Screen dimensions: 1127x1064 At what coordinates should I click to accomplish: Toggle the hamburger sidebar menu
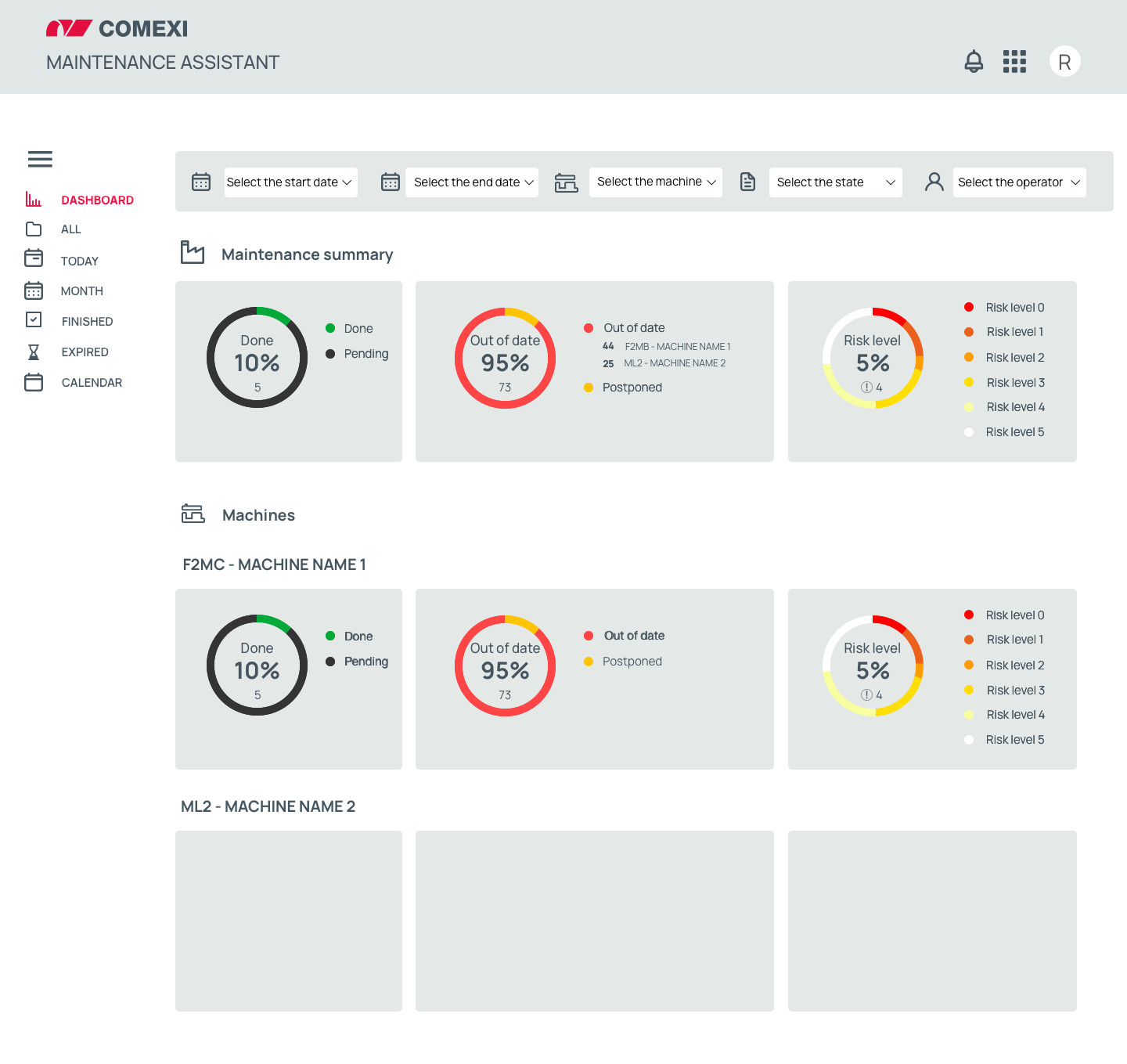pyautogui.click(x=40, y=159)
